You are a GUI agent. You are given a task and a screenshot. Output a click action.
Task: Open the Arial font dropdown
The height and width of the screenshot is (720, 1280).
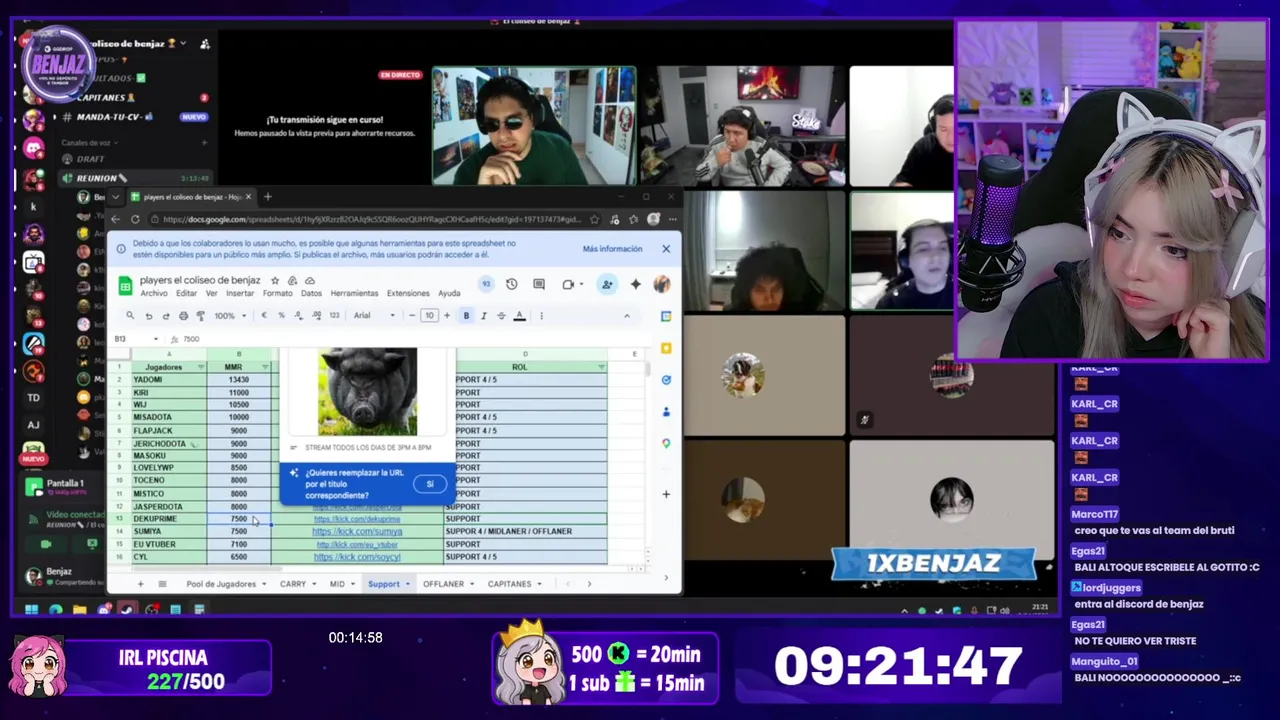click(x=375, y=316)
